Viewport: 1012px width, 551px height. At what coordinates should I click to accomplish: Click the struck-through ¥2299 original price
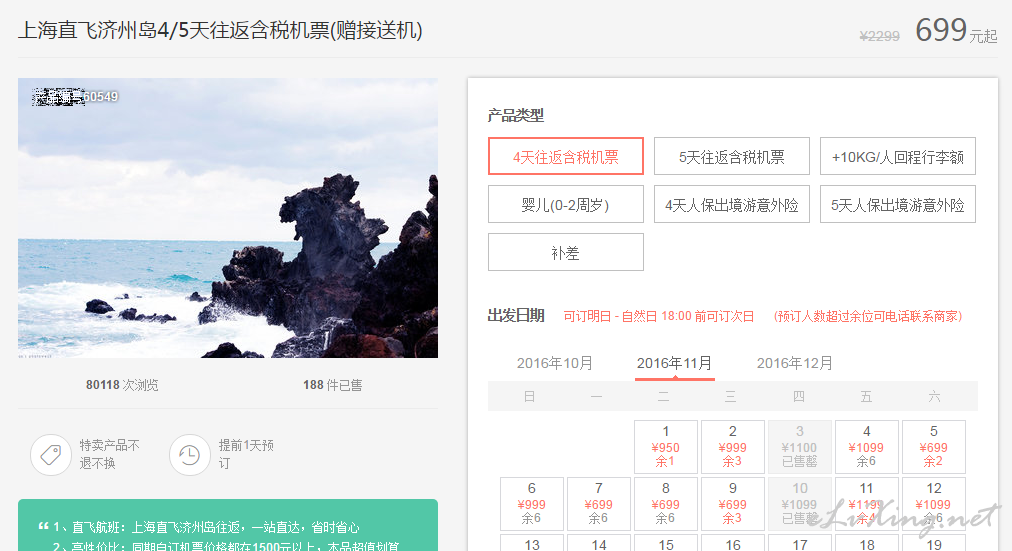(879, 36)
